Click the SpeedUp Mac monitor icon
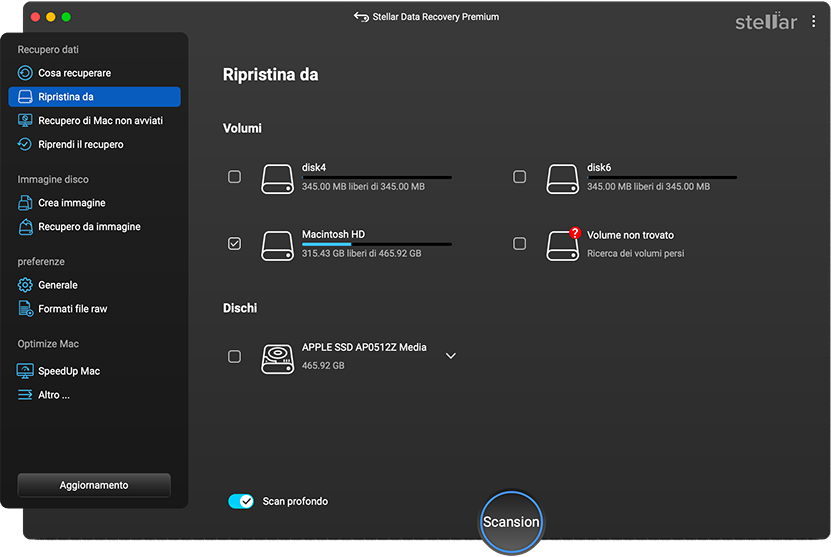 coord(25,371)
